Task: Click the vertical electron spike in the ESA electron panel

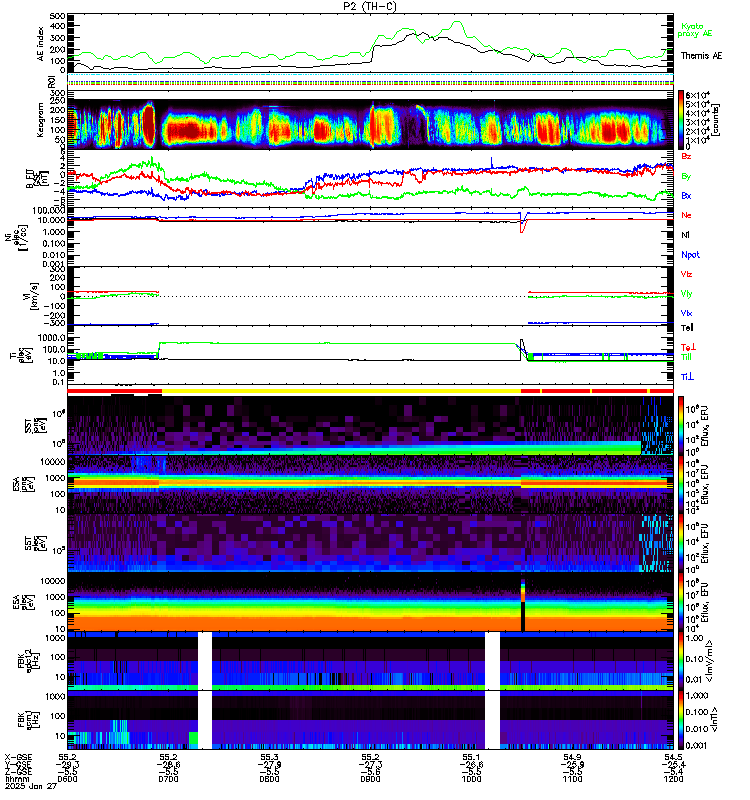Action: [x=522, y=604]
